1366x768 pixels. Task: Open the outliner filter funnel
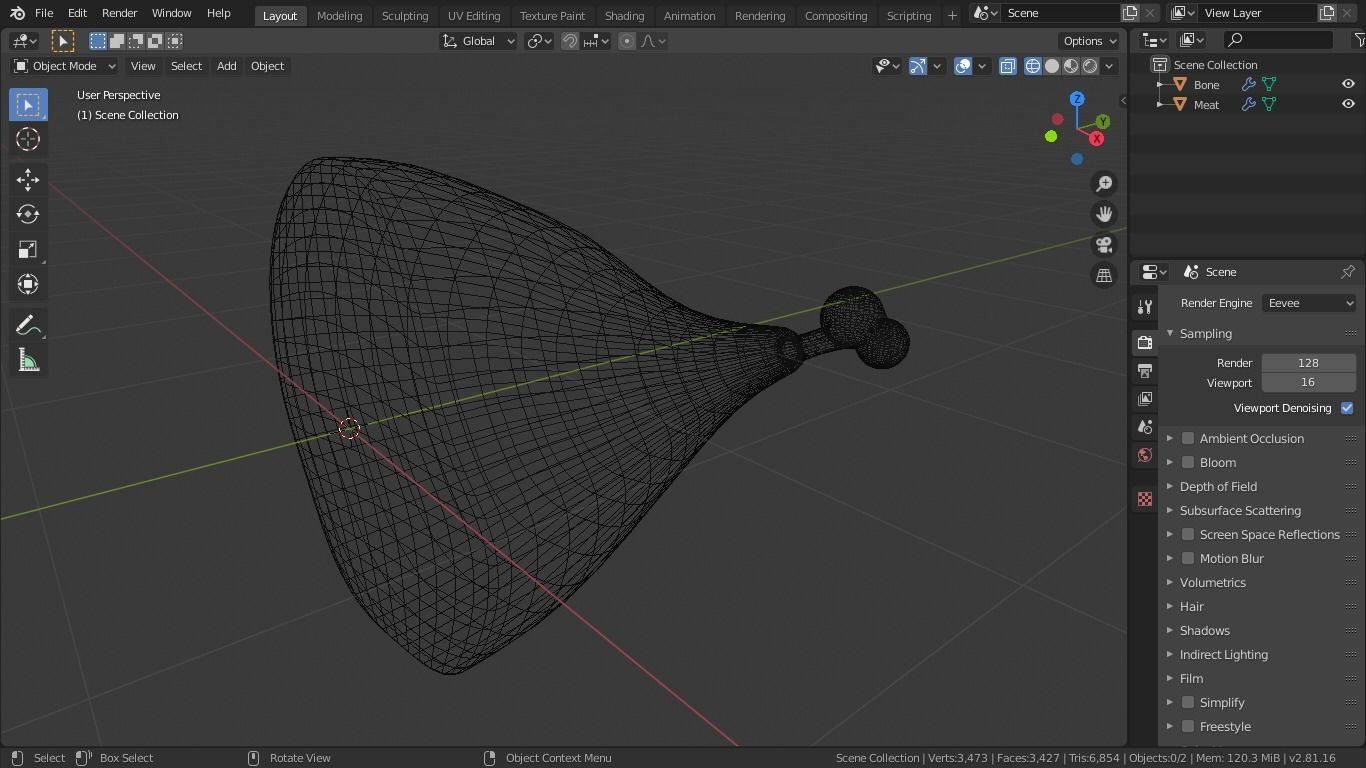(1358, 40)
